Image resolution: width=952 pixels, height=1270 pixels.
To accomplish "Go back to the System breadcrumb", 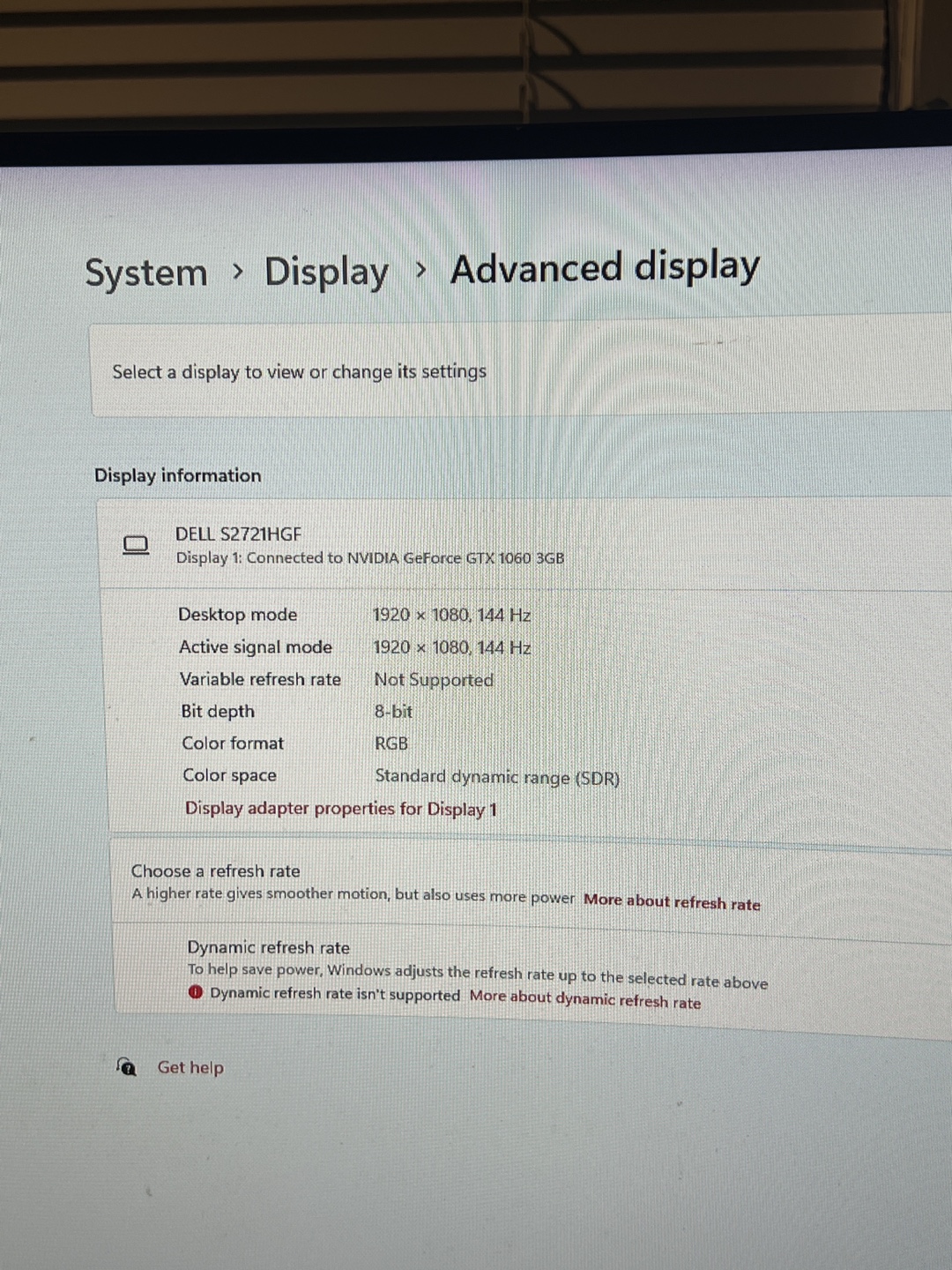I will [146, 273].
